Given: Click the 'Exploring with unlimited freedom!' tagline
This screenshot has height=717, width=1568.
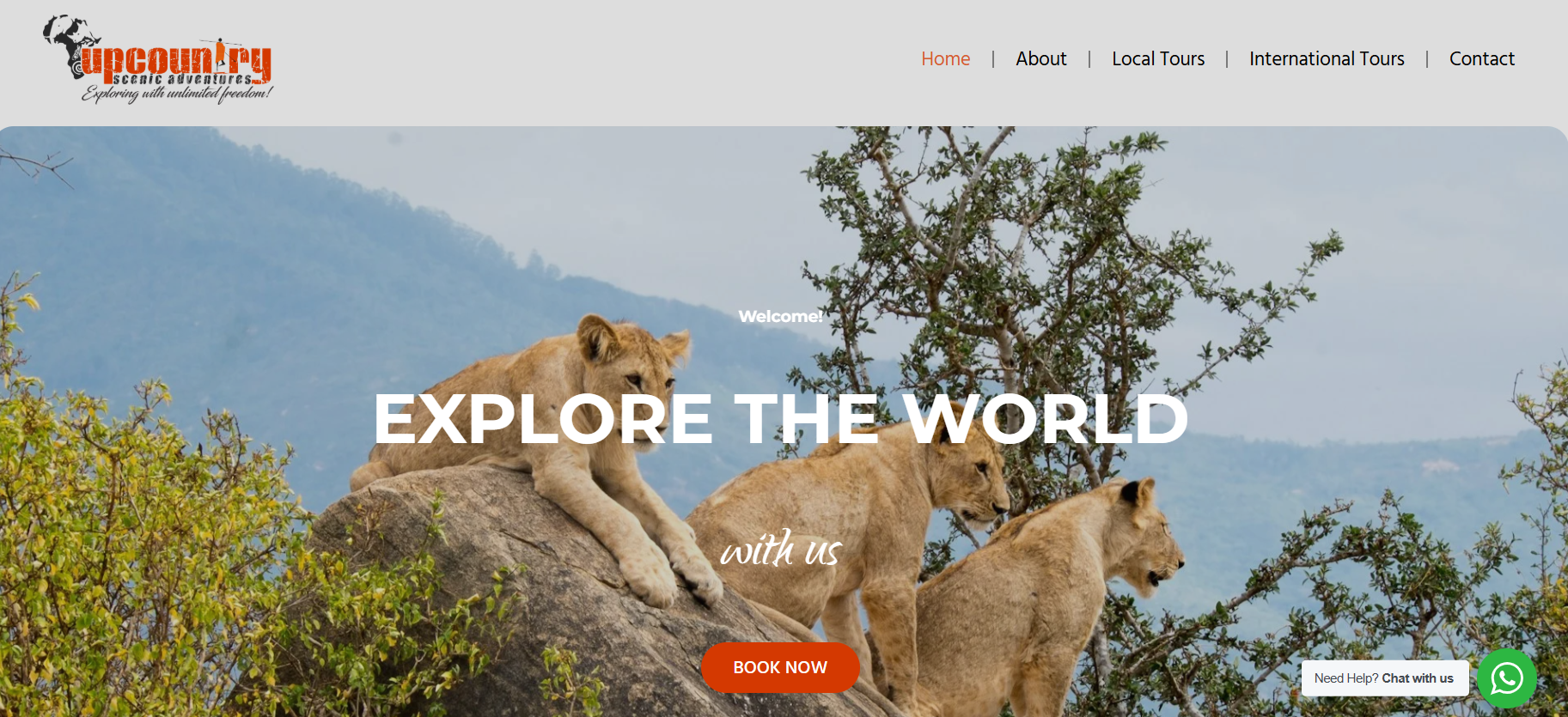Looking at the screenshot, I should [x=177, y=94].
